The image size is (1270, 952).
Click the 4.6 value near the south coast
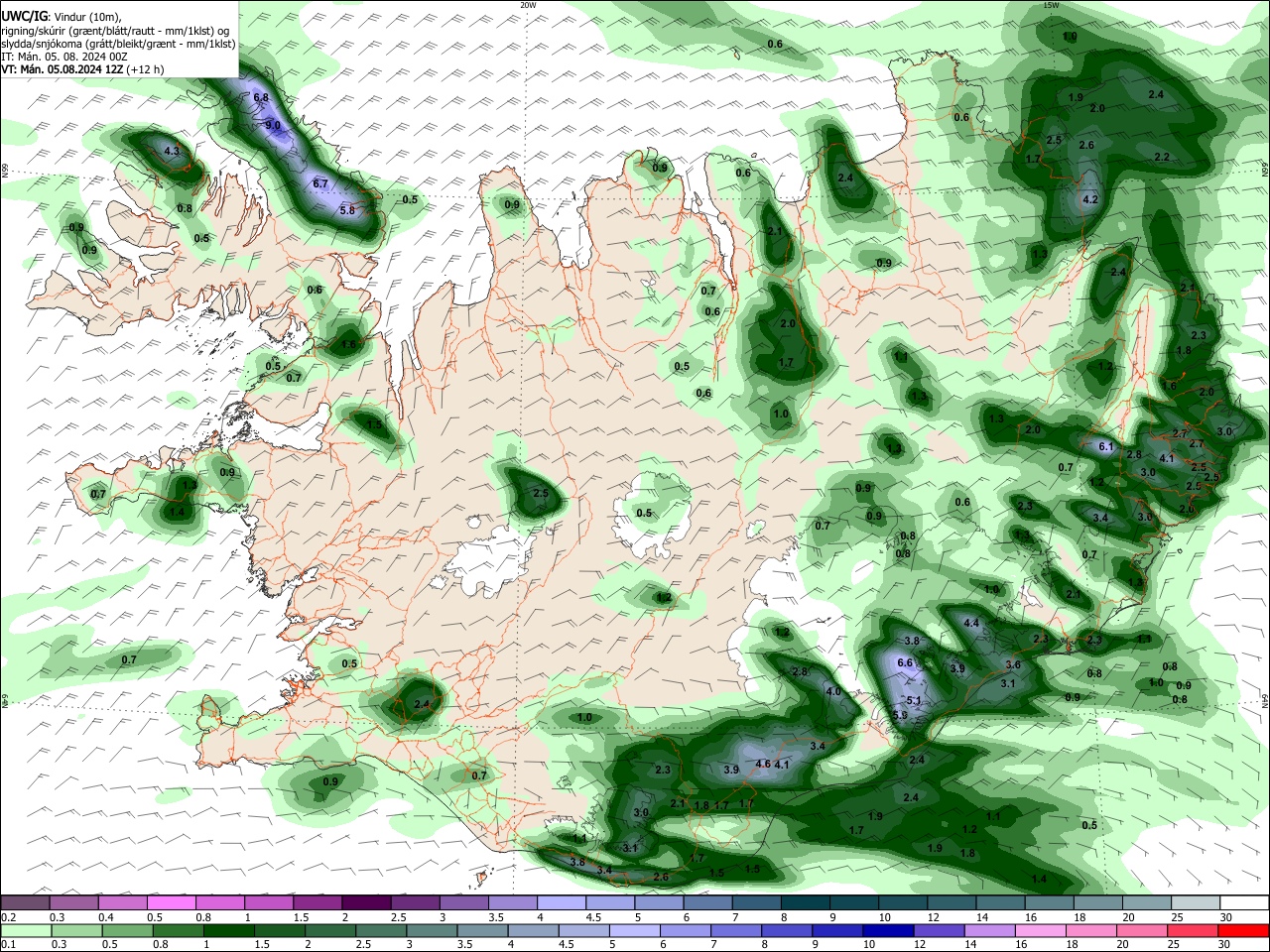763,765
